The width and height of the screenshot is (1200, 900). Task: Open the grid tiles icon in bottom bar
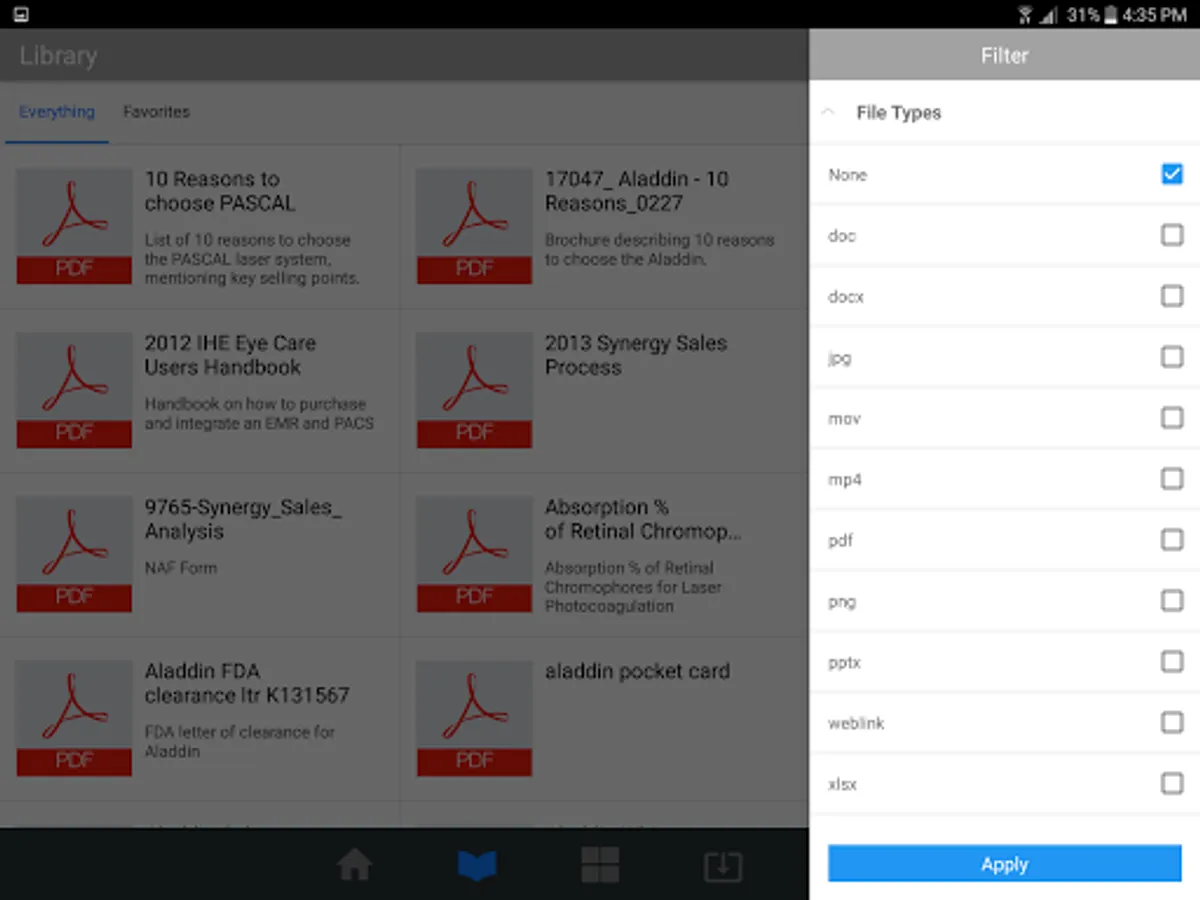tap(600, 865)
